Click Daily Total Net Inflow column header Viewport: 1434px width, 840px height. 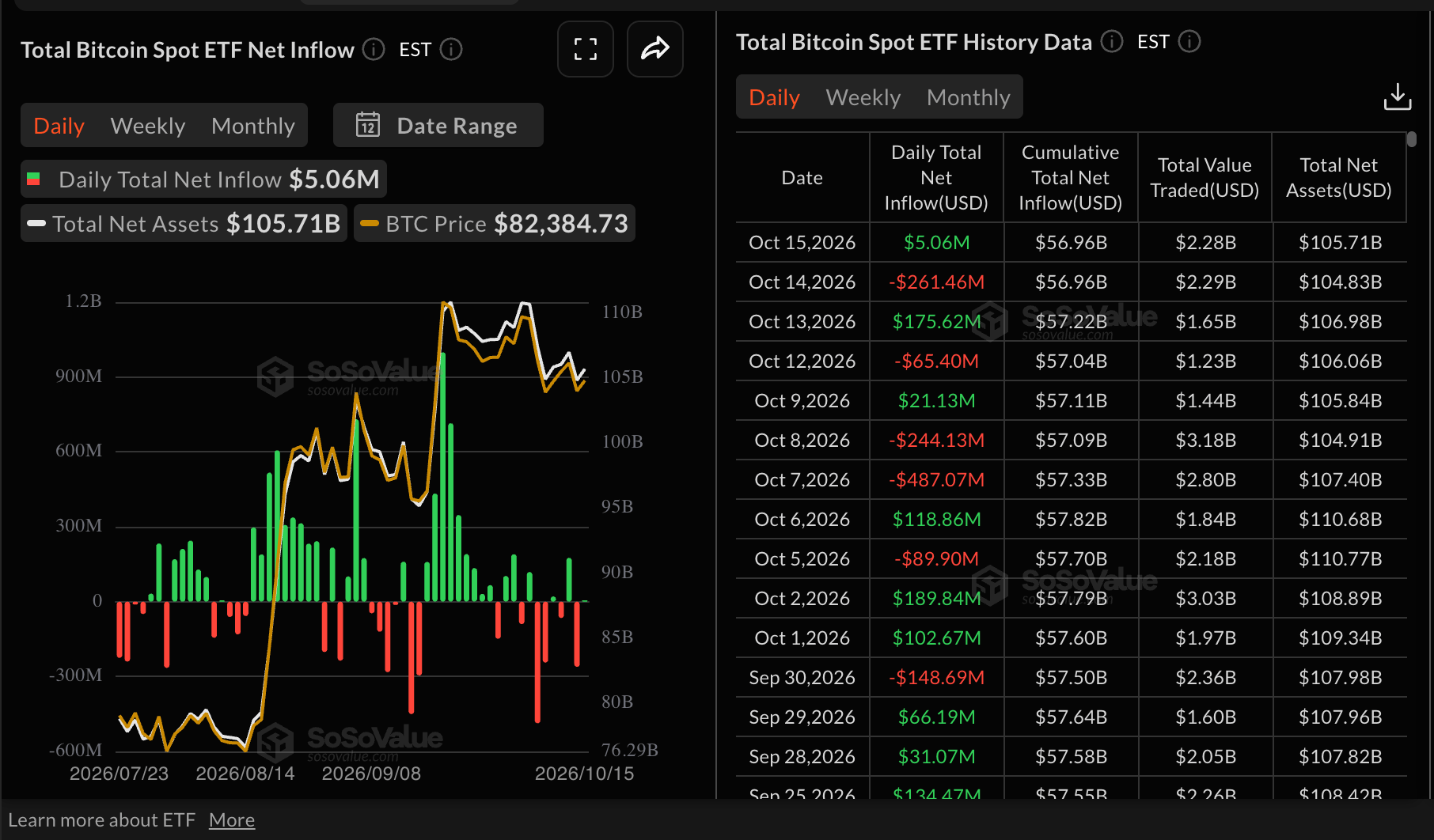click(936, 177)
